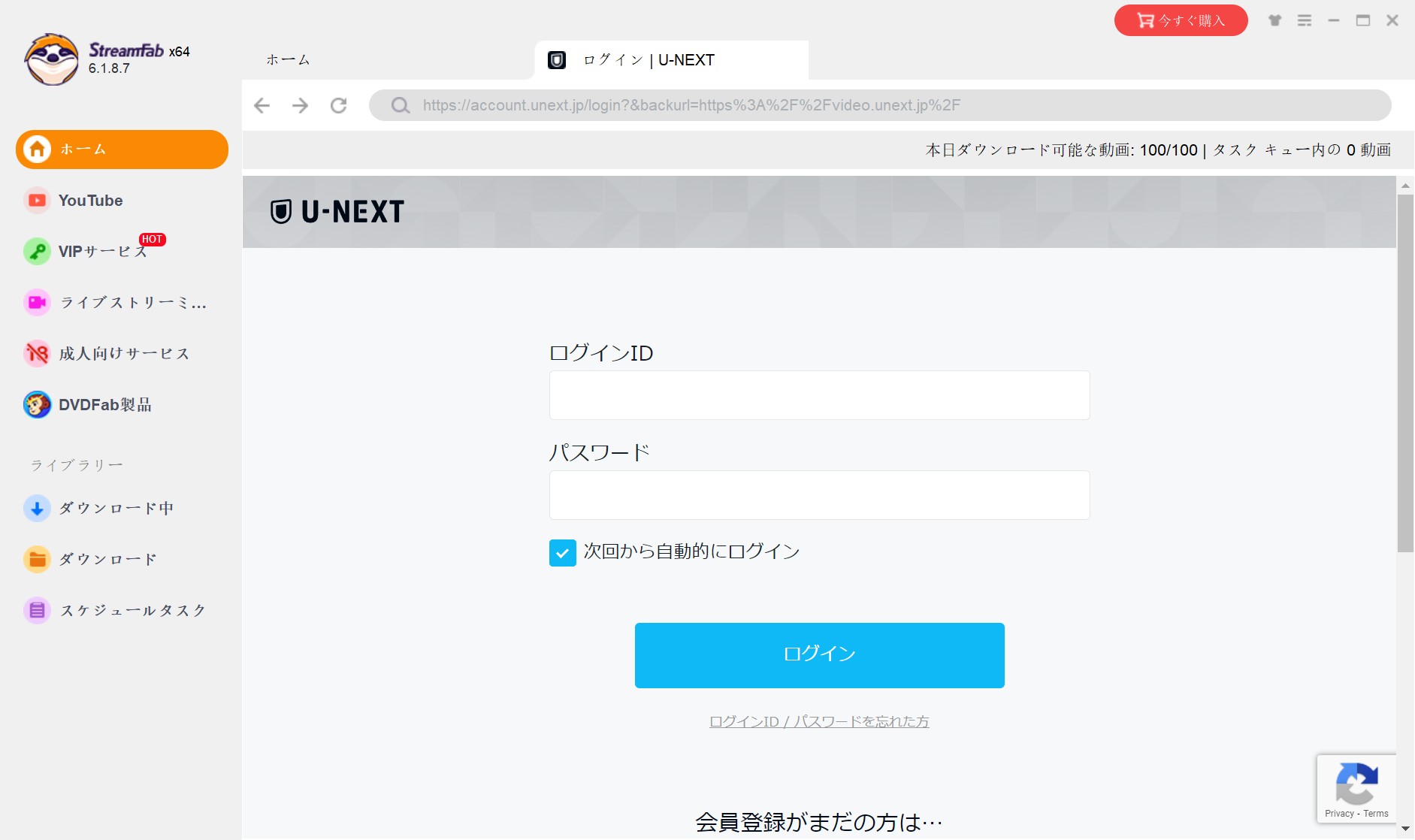Click the vertical scrollbar thumb

point(1405,373)
